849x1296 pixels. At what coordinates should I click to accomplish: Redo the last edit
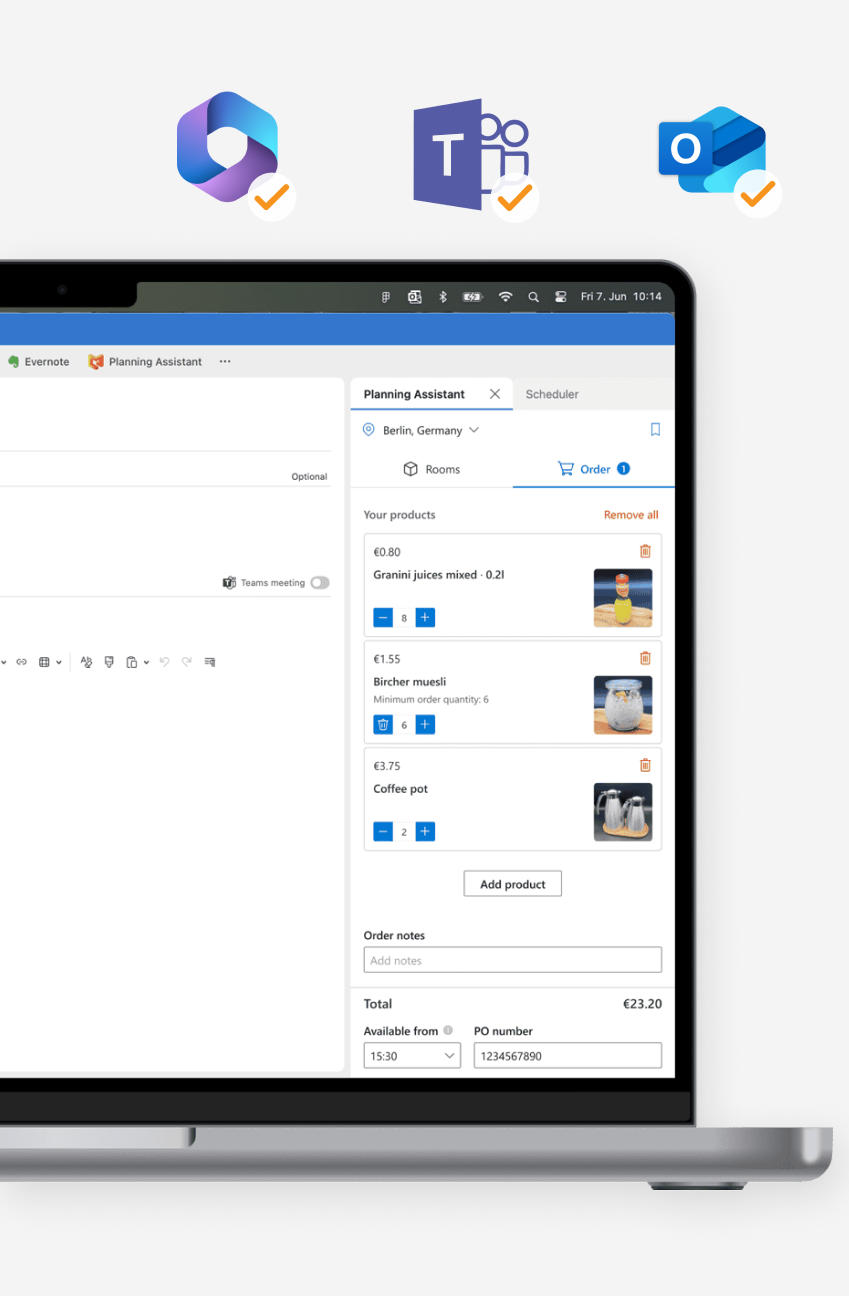pos(187,662)
